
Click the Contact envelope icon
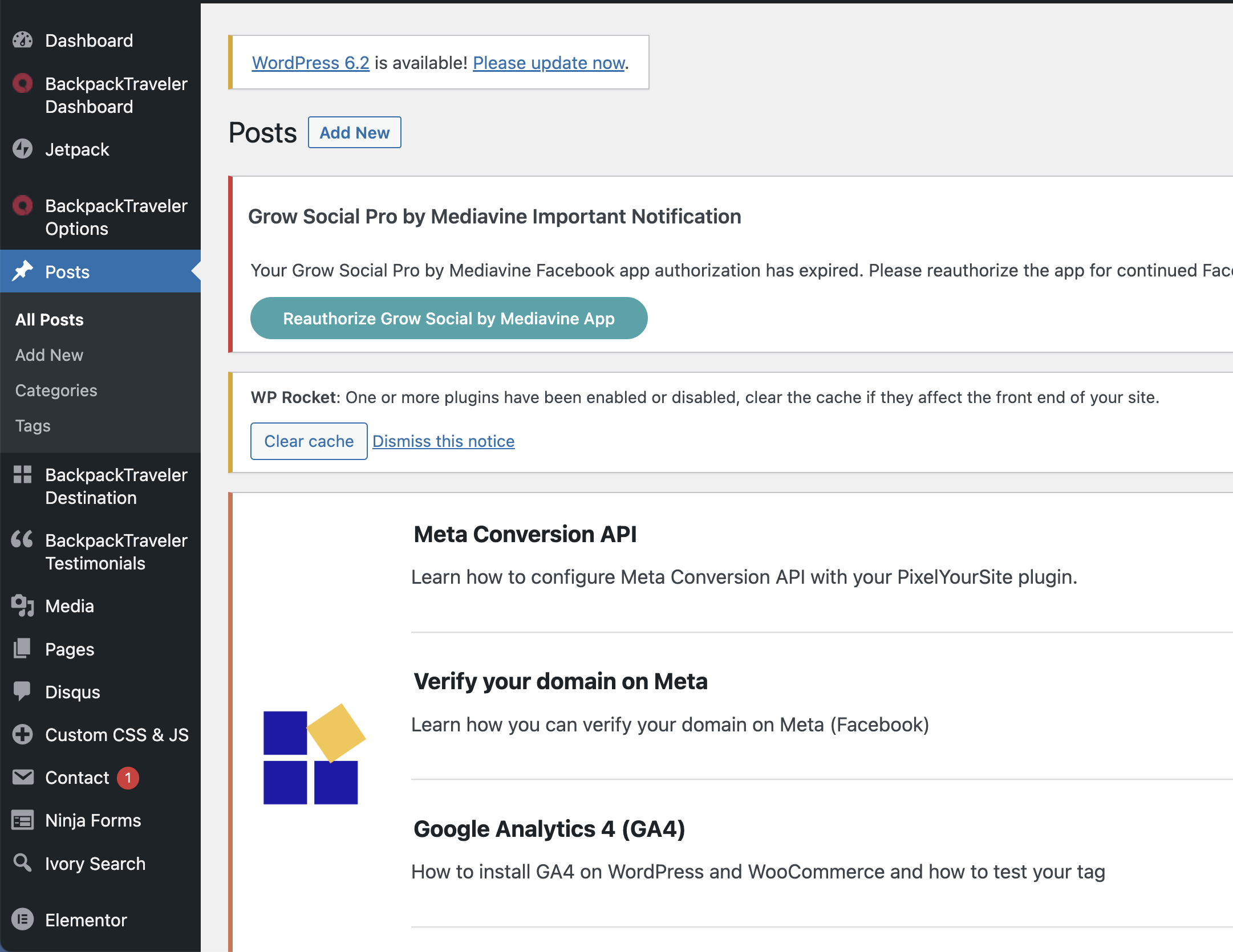pyautogui.click(x=23, y=777)
